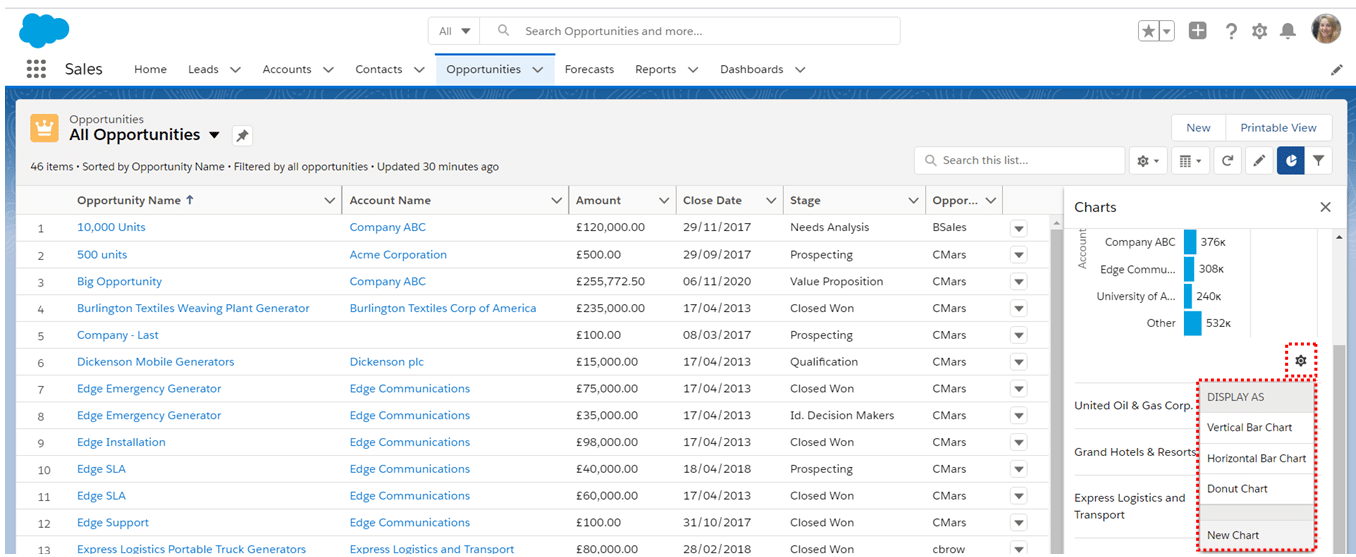Open the Favorites list dropdown arrow

(x=1167, y=31)
